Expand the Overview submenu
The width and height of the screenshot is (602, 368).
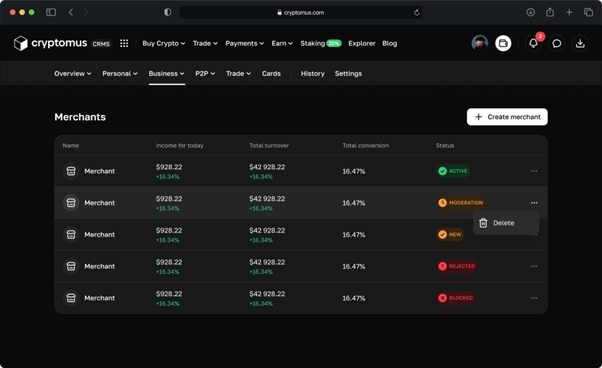pos(73,73)
